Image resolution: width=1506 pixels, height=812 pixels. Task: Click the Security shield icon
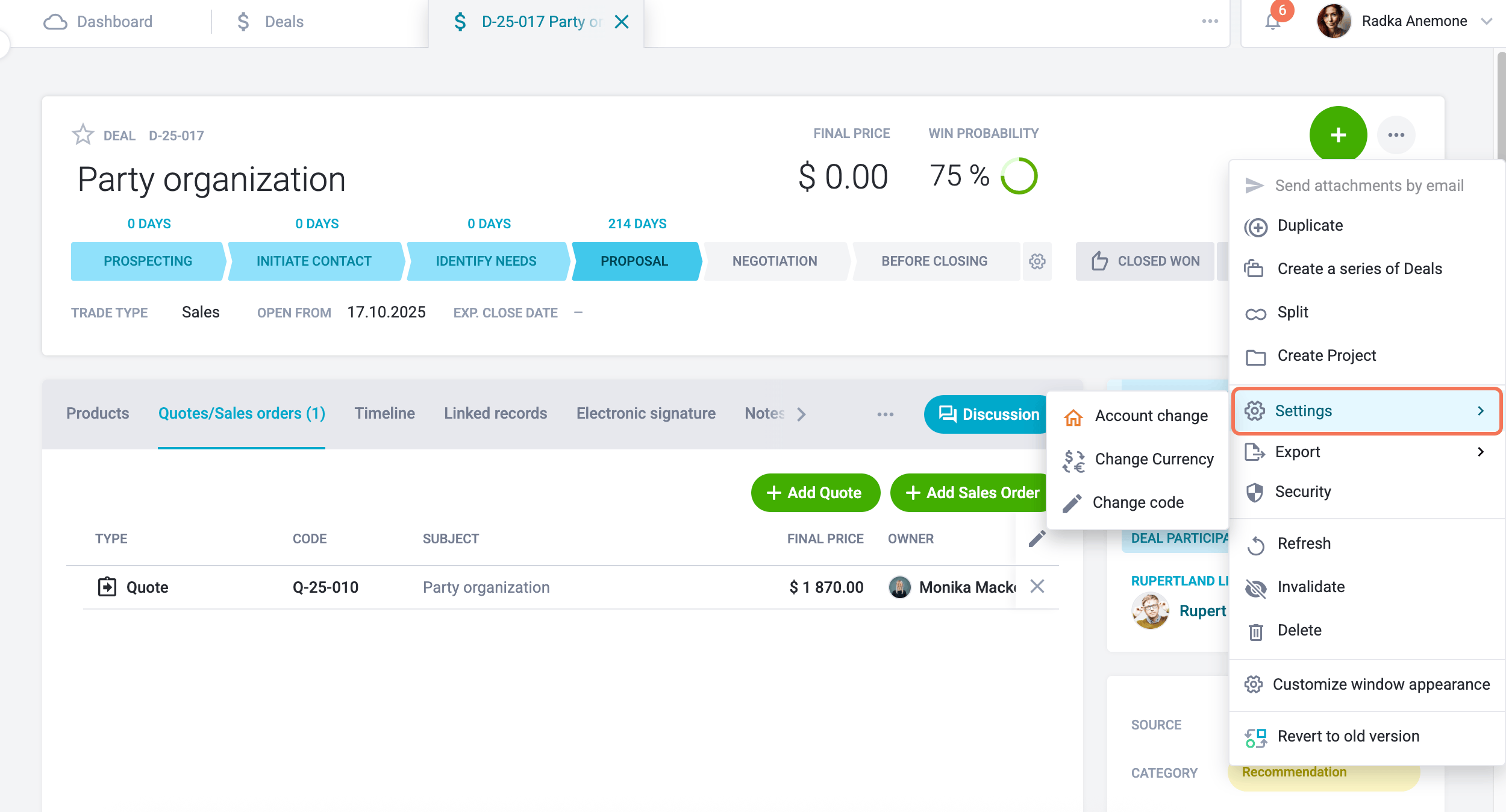pyautogui.click(x=1255, y=492)
